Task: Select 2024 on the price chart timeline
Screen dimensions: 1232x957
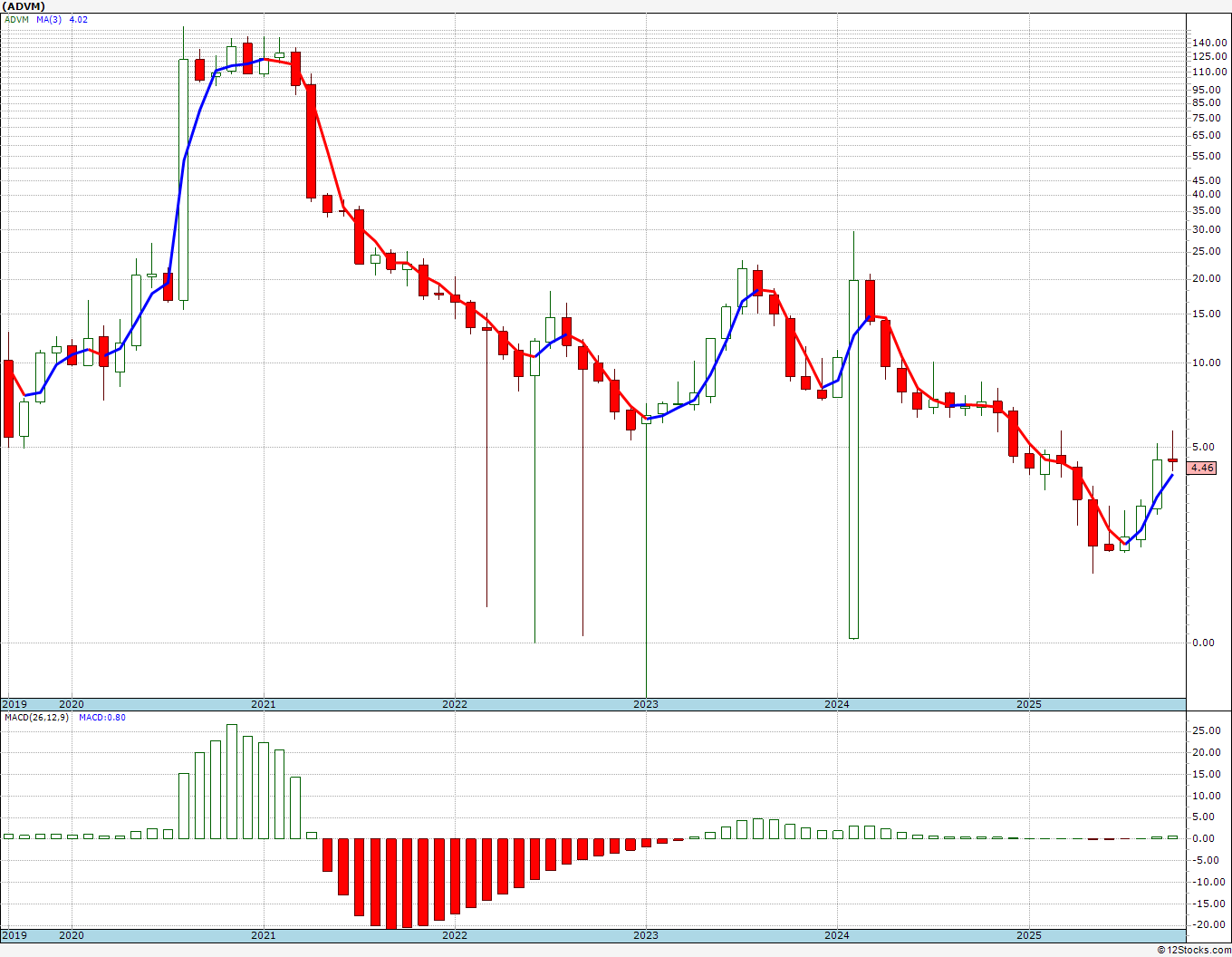Action: tap(836, 704)
